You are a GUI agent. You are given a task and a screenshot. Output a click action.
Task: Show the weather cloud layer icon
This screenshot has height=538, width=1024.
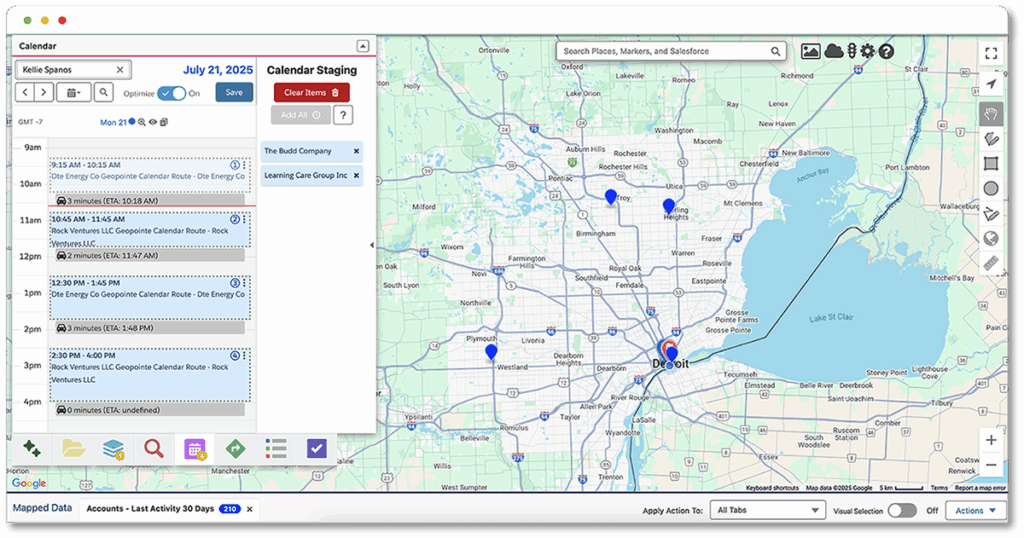(833, 51)
